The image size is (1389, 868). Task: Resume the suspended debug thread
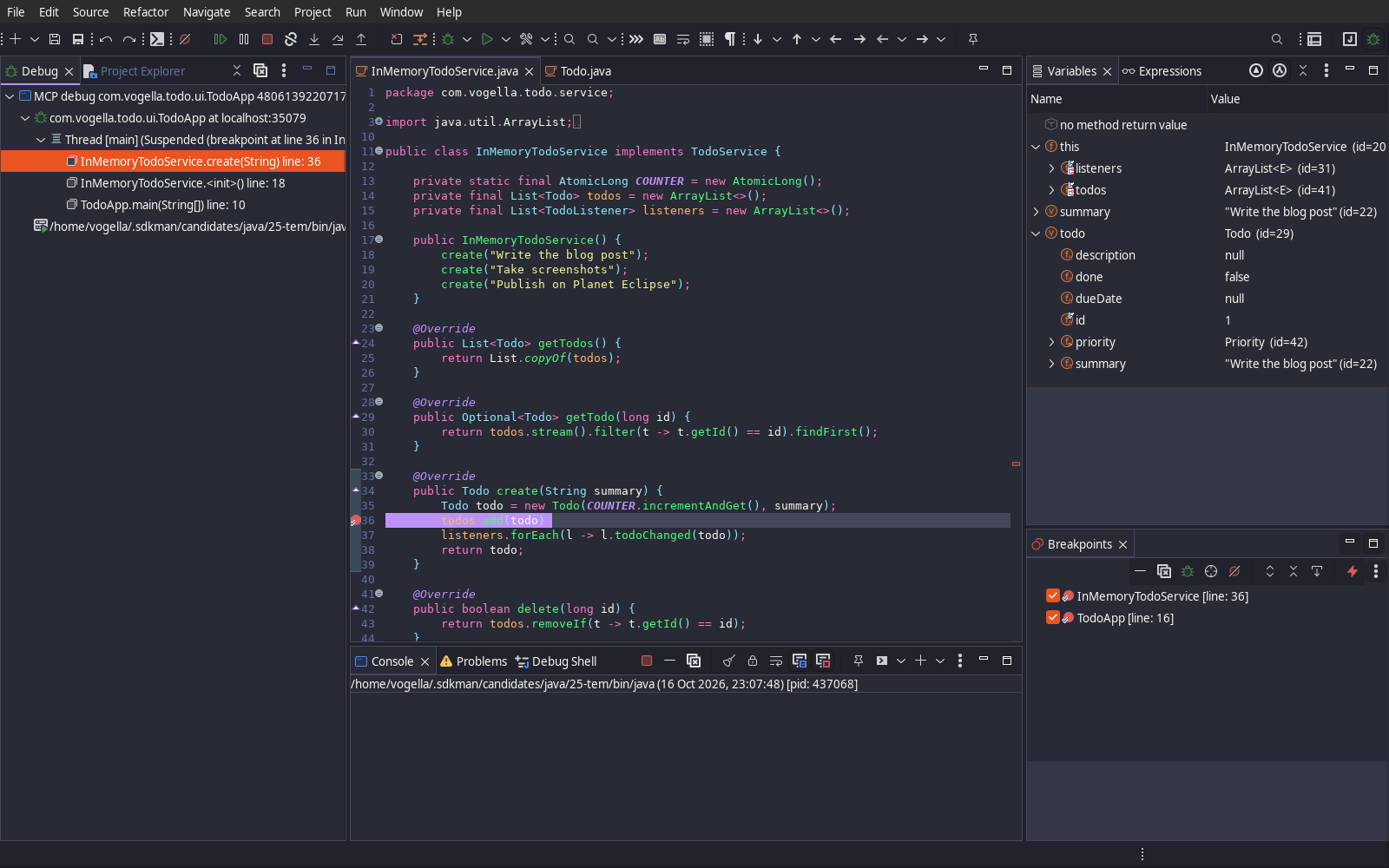(221, 39)
